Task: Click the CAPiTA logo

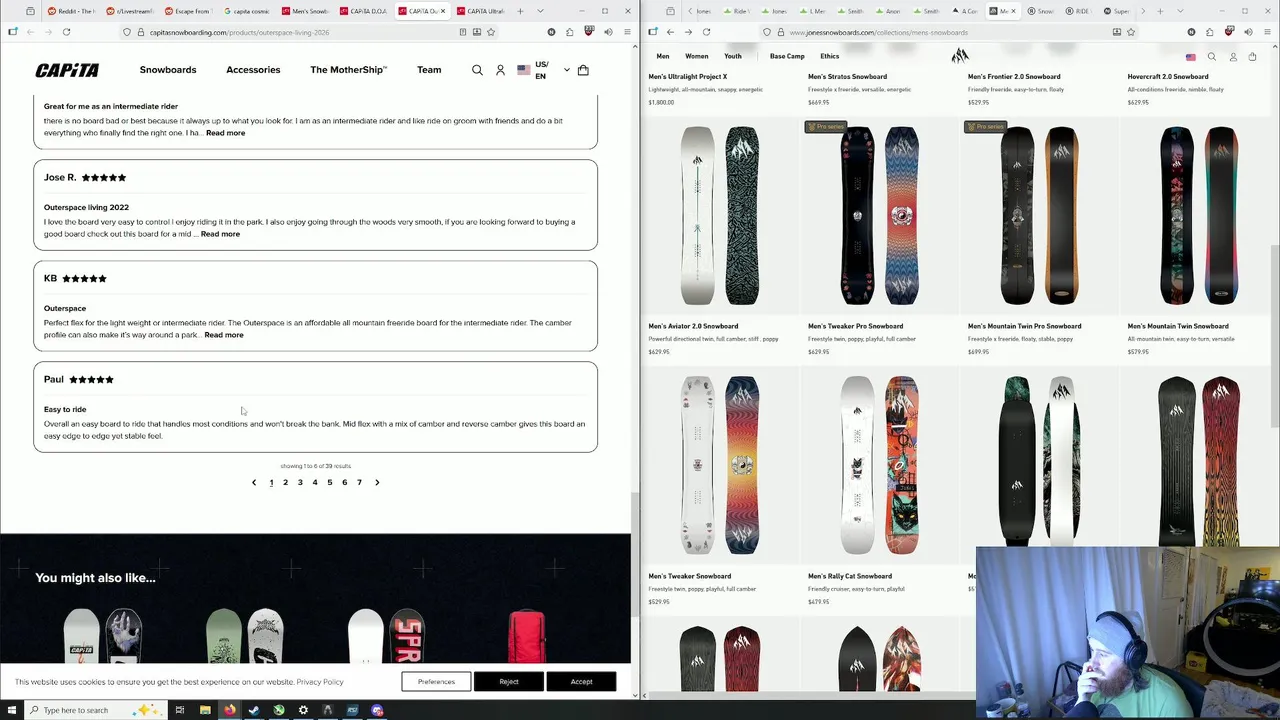Action: click(67, 70)
